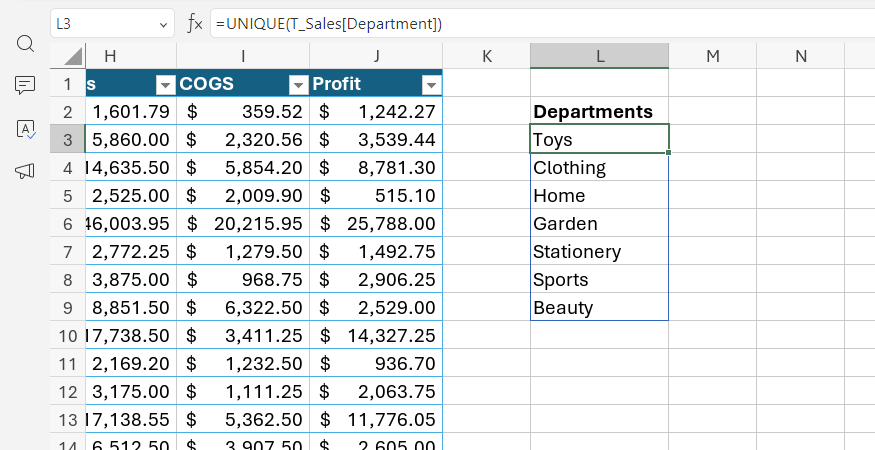
Task: Select row 6 header
Action: [68, 223]
